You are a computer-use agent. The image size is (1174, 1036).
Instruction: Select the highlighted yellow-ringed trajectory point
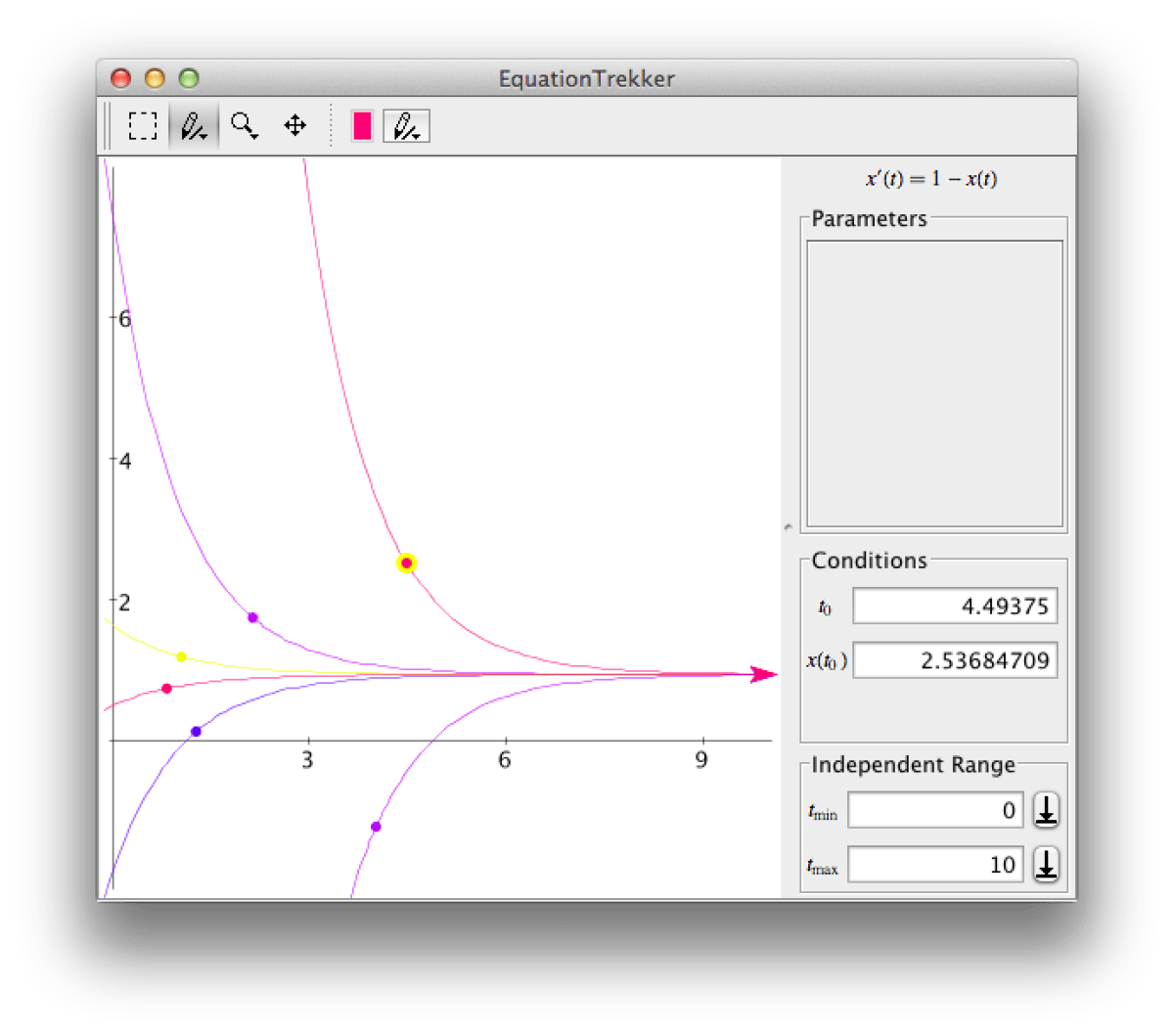tap(407, 563)
